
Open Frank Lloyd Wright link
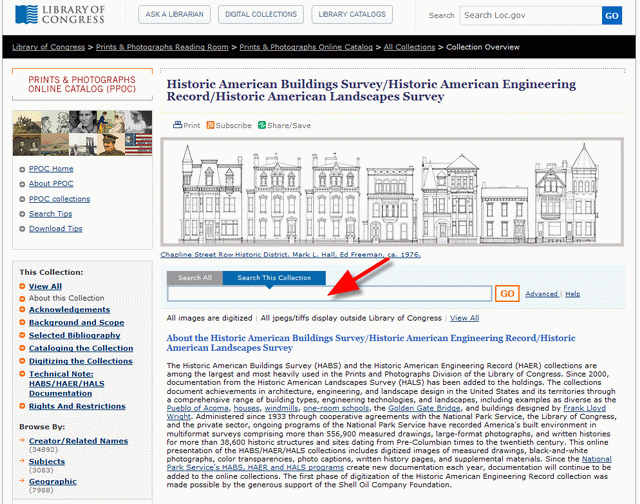pos(584,408)
